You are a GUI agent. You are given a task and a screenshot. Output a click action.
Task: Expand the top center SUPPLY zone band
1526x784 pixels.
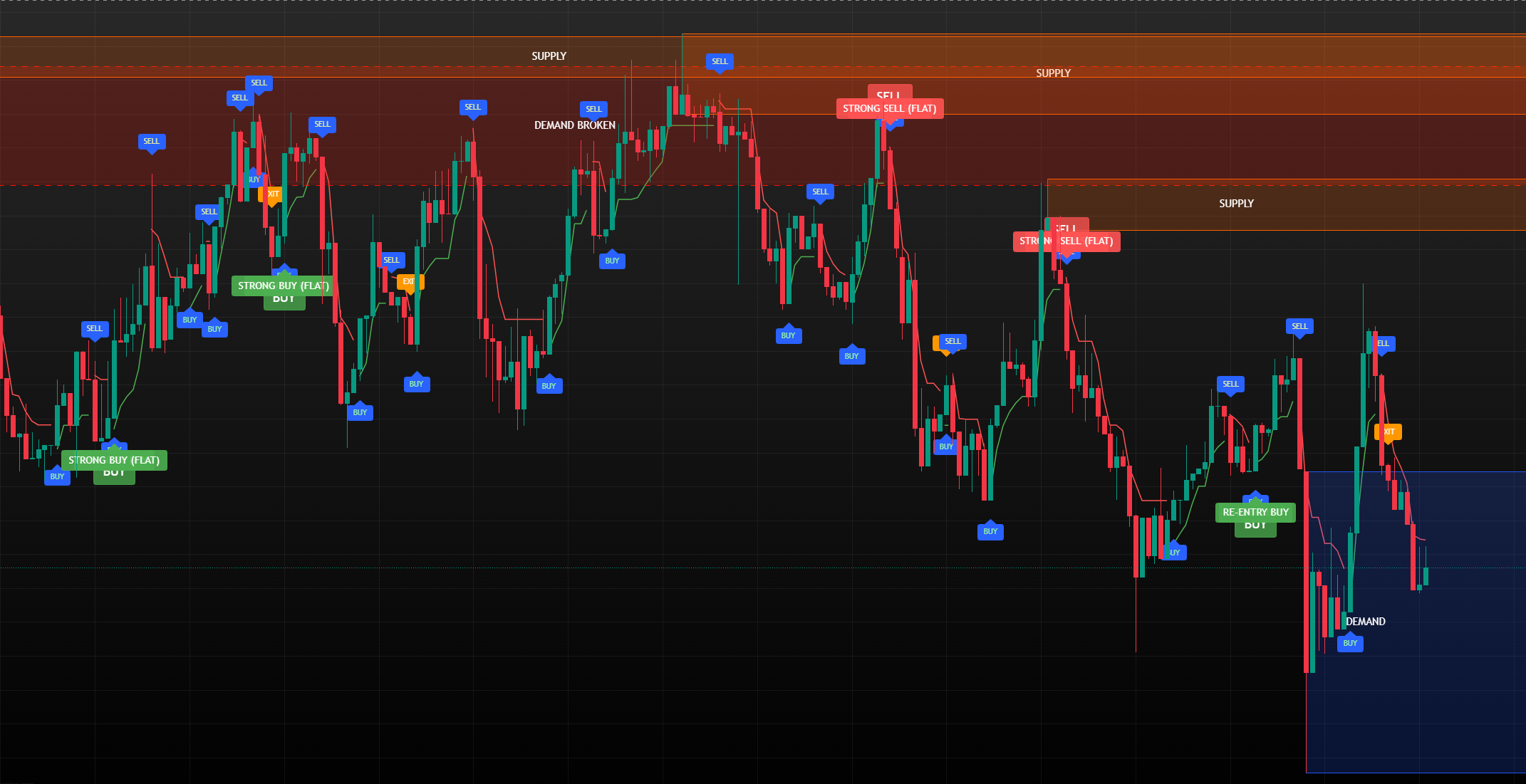(549, 56)
